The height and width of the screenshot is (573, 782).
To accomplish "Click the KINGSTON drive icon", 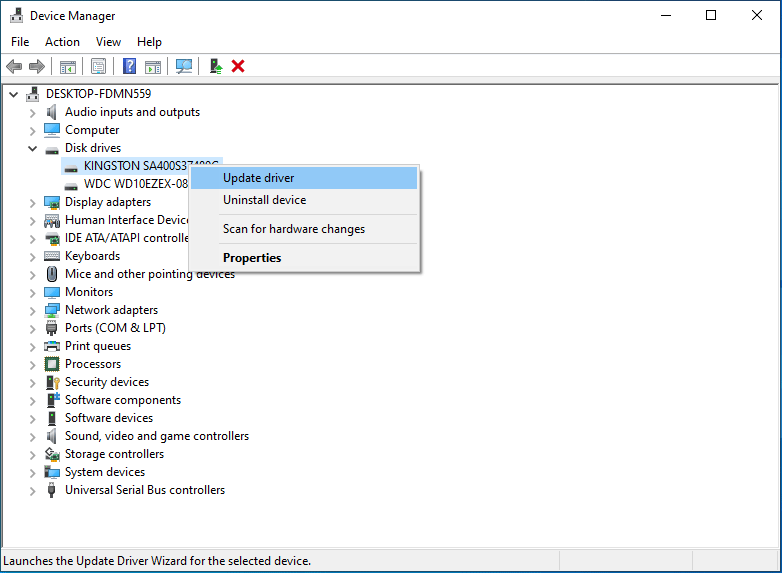I will tap(71, 168).
